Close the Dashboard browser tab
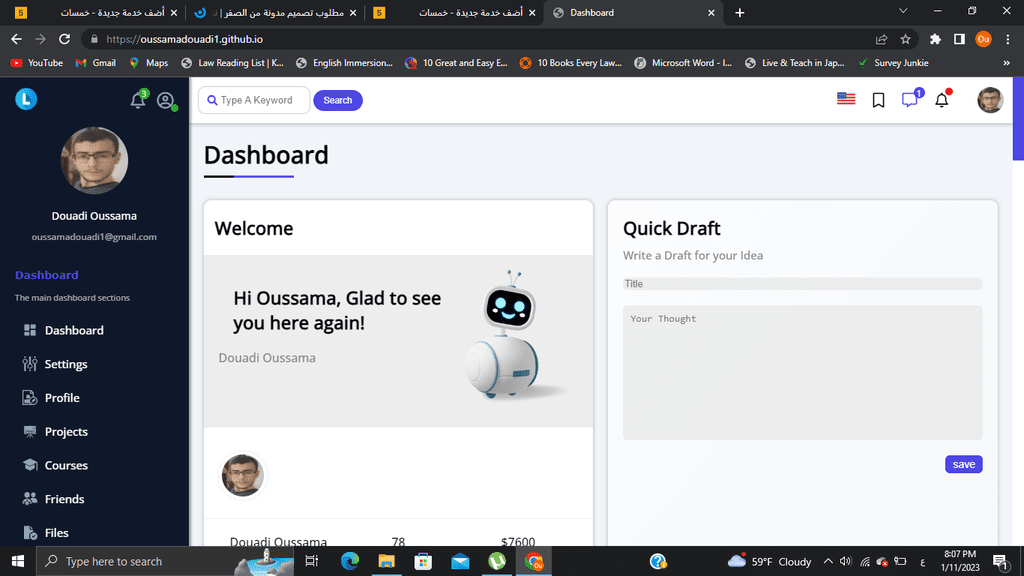Image resolution: width=1024 pixels, height=576 pixels. tap(711, 12)
